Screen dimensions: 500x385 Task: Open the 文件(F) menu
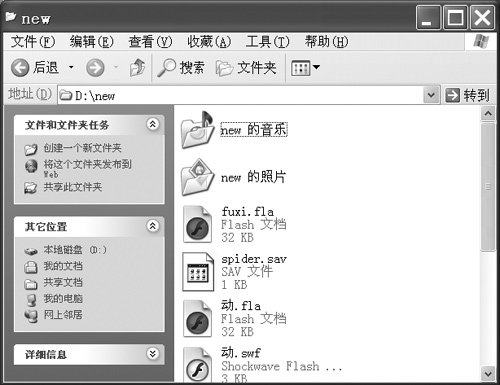(33, 42)
